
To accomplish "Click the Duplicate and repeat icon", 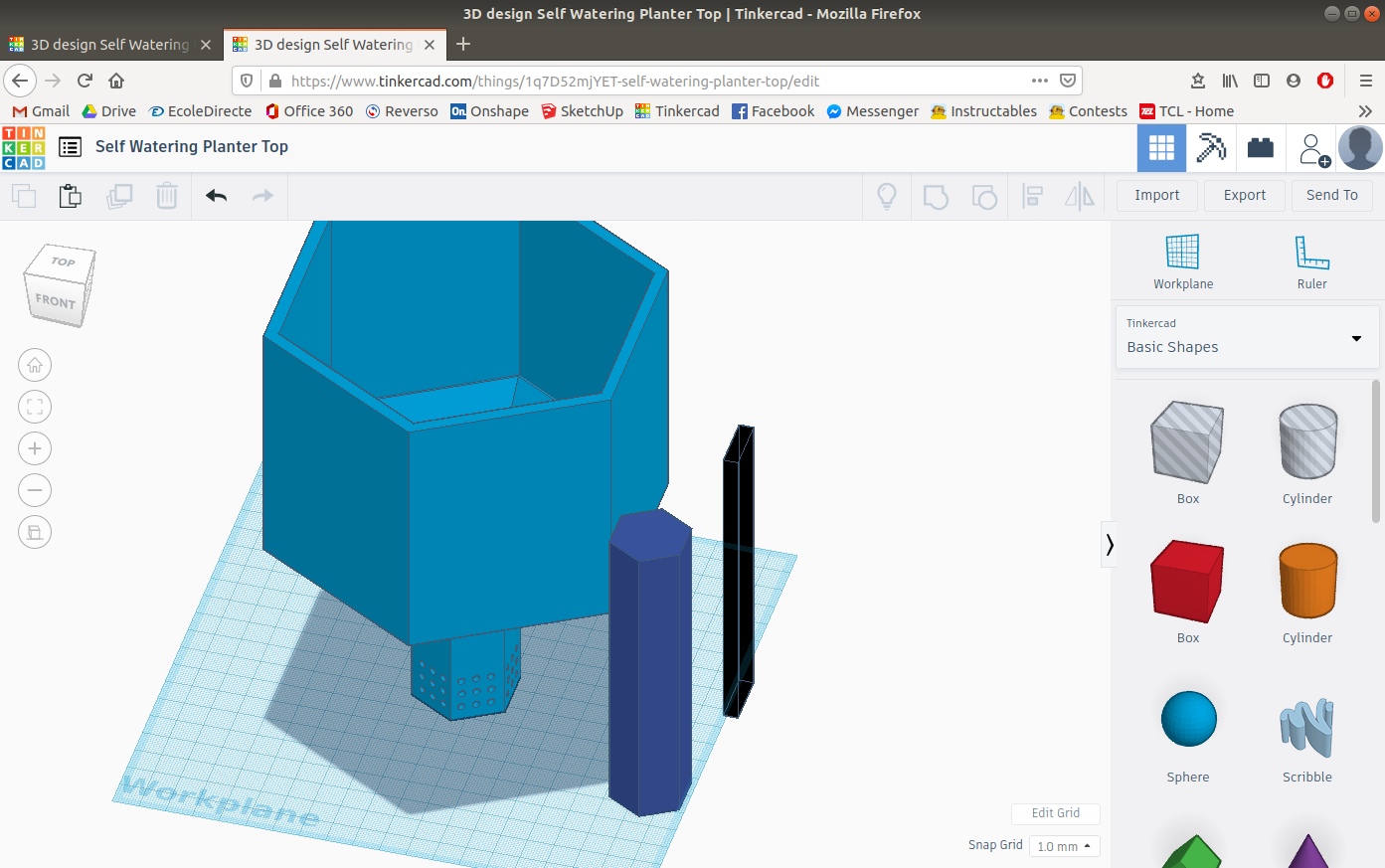I will tap(119, 196).
